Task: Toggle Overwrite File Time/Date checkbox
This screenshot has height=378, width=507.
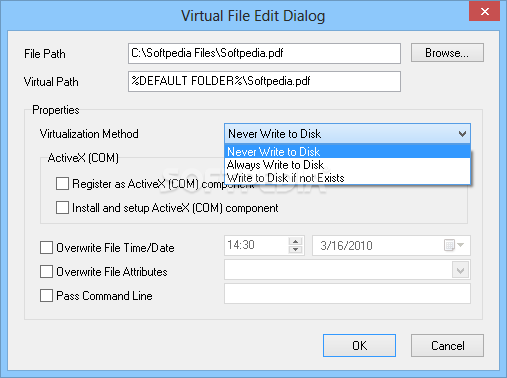Action: pyautogui.click(x=46, y=248)
